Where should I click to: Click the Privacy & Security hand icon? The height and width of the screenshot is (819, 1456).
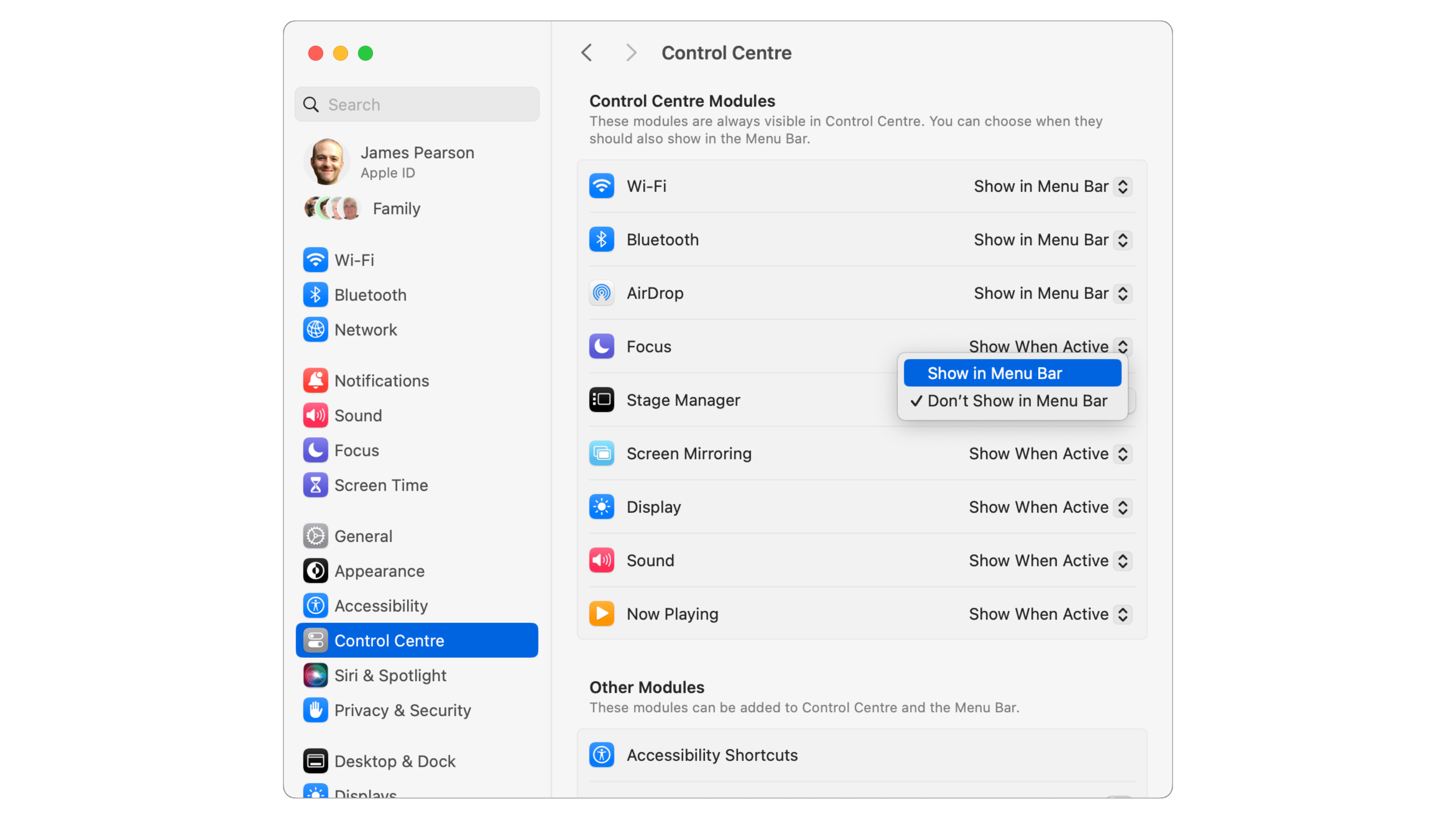point(315,710)
